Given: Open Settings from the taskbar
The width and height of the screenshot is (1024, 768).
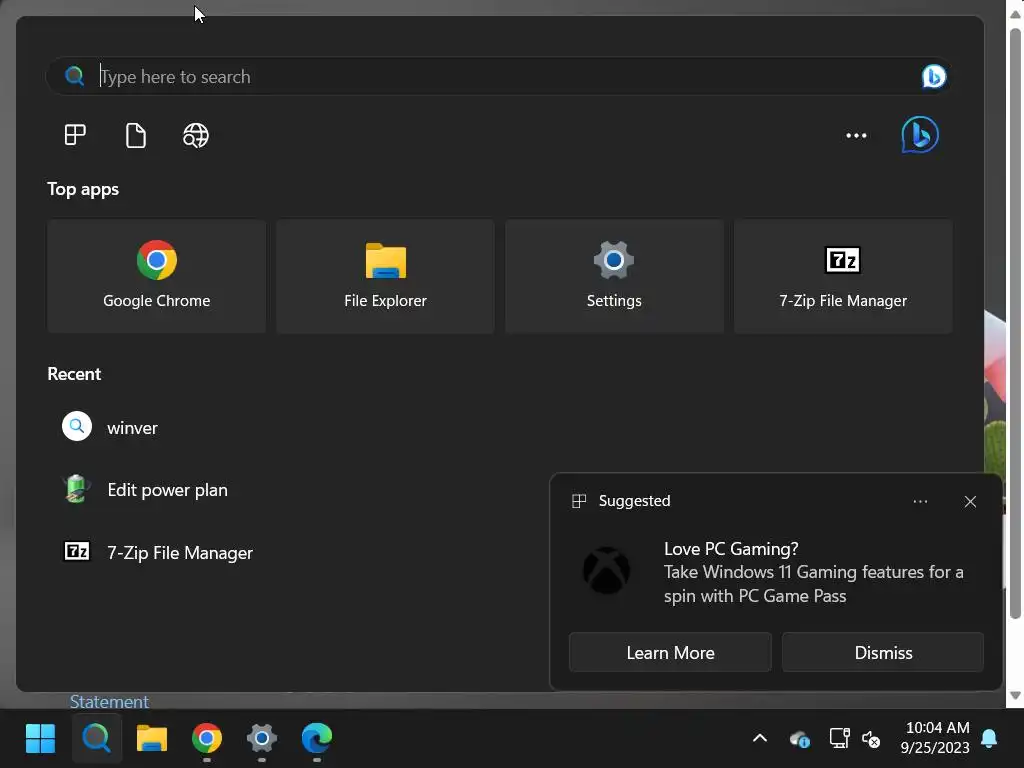Looking at the screenshot, I should click(262, 738).
